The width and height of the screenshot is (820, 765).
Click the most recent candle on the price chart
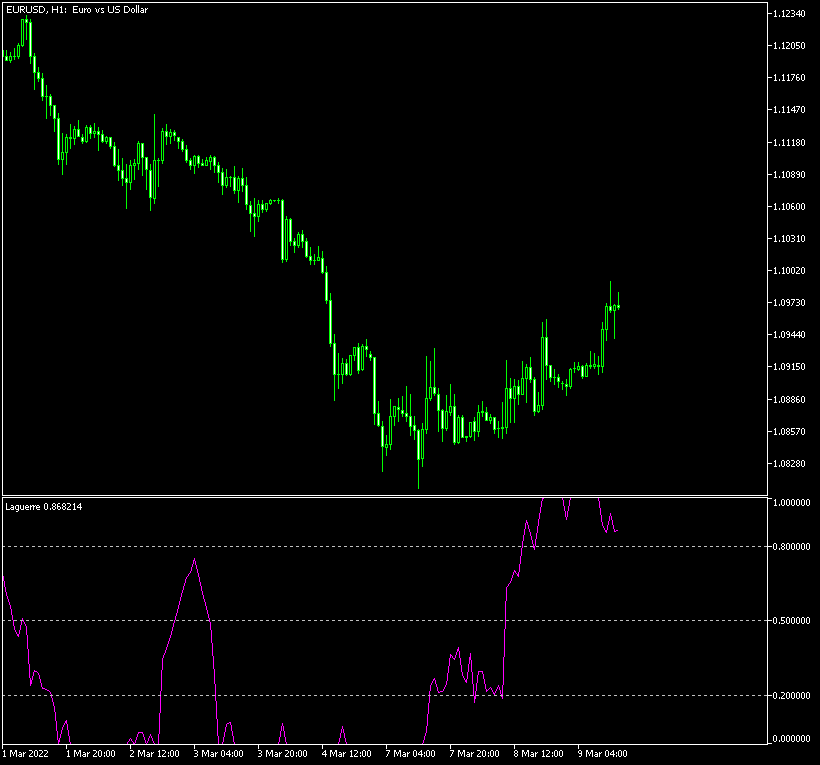pyautogui.click(x=618, y=304)
